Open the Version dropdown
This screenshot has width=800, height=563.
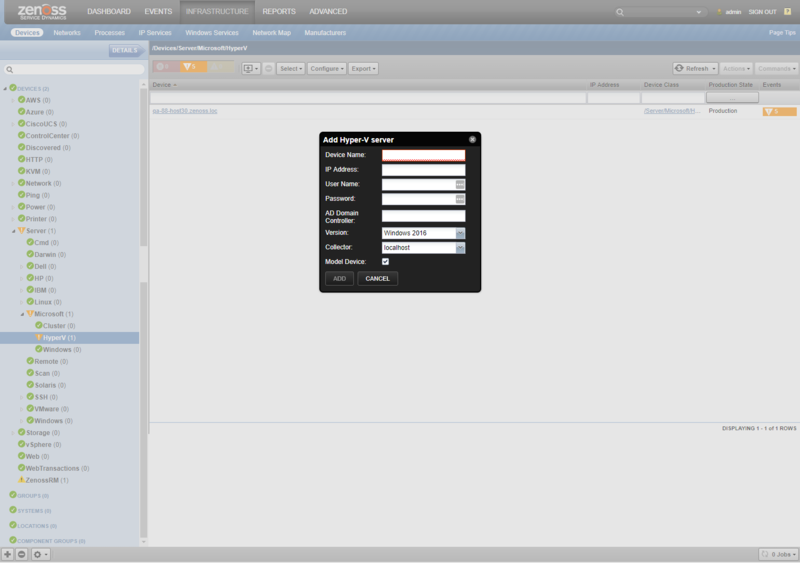click(x=460, y=233)
